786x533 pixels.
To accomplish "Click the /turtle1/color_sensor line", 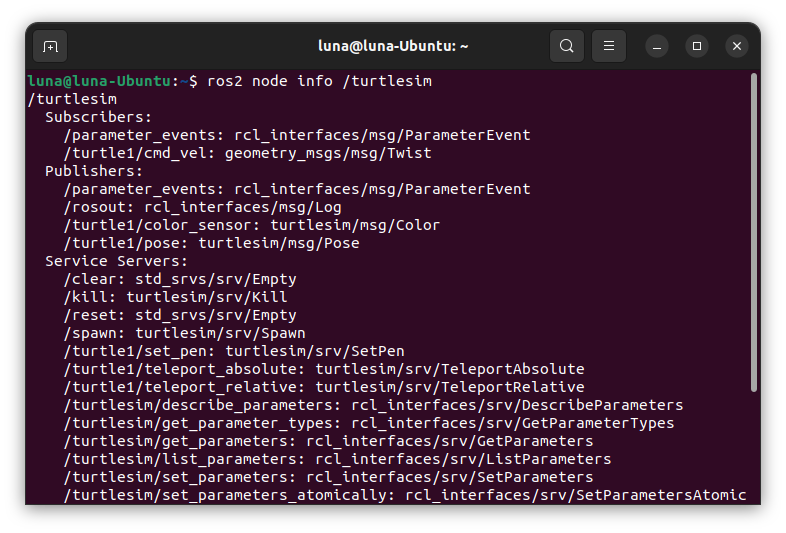I will [252, 225].
